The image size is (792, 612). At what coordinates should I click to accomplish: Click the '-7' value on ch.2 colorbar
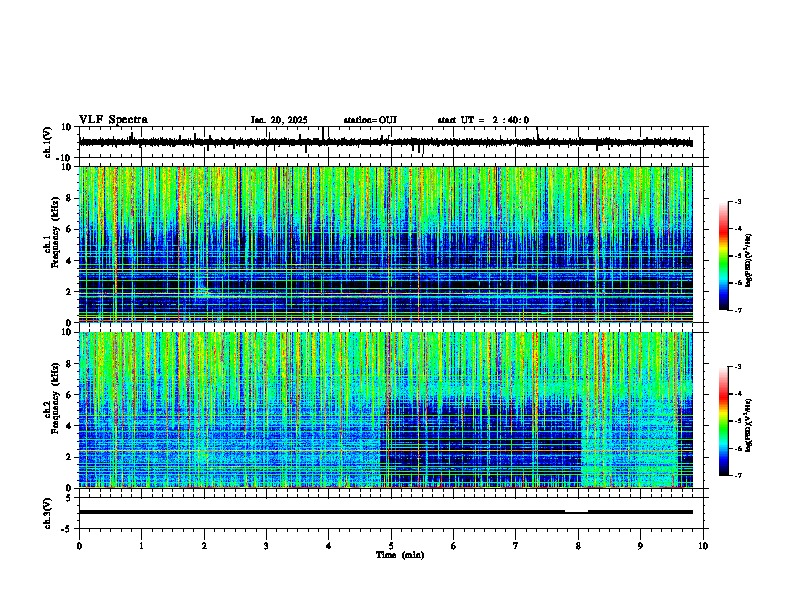(x=737, y=476)
